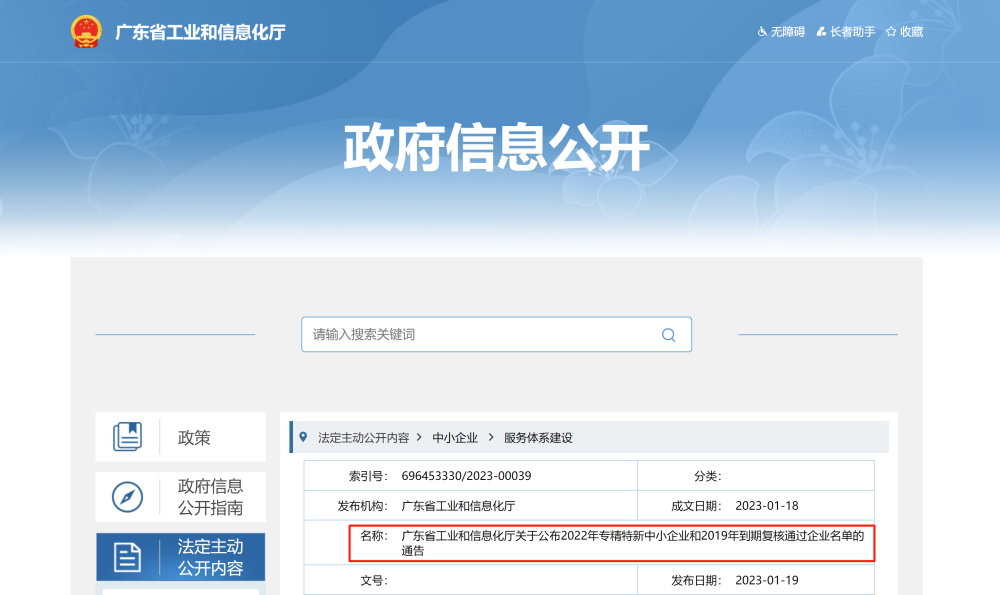
Task: Open 政府信息公开指南 sidebar item
Action: 180,497
